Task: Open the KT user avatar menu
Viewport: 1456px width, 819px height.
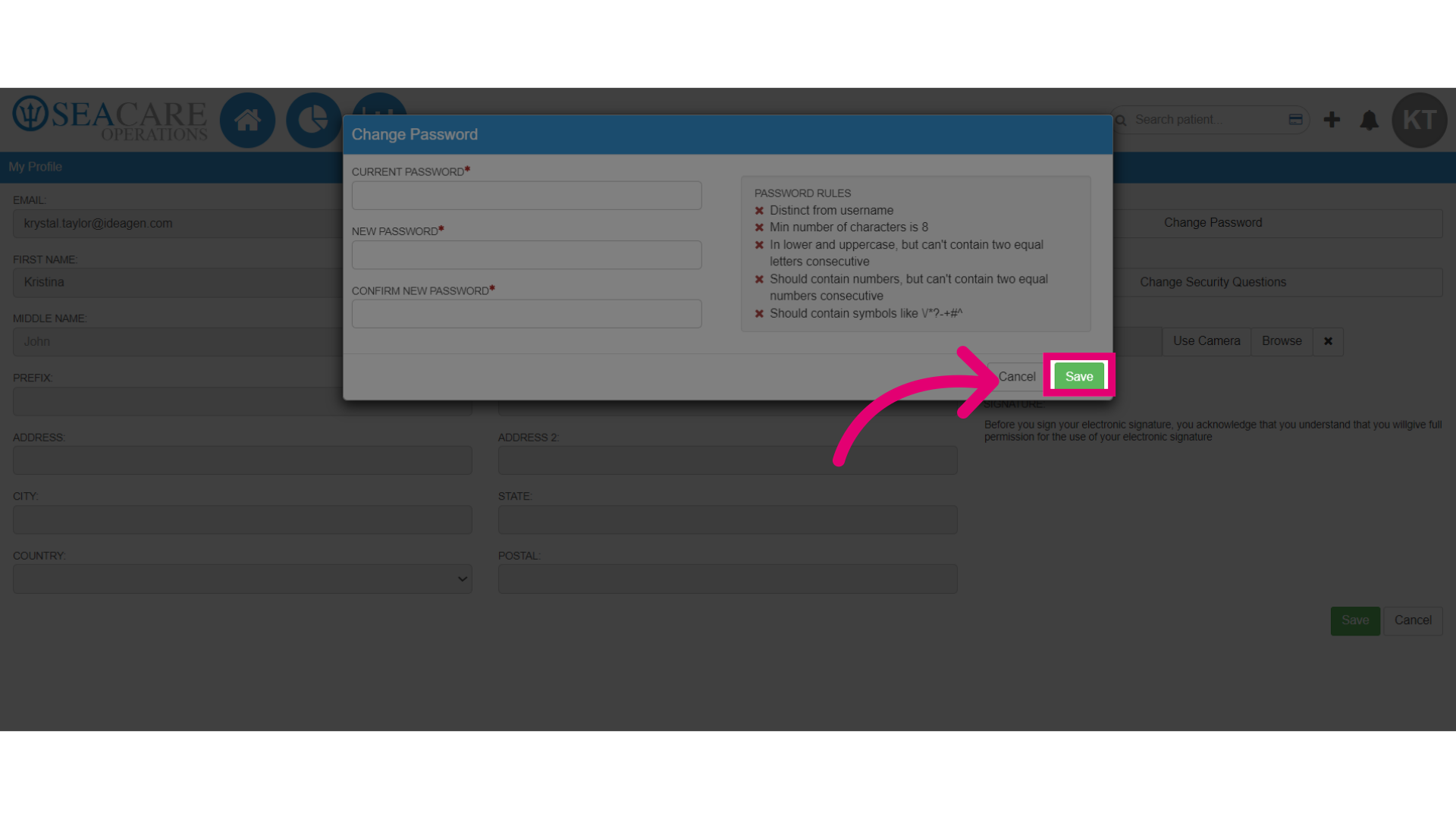Action: (x=1419, y=120)
